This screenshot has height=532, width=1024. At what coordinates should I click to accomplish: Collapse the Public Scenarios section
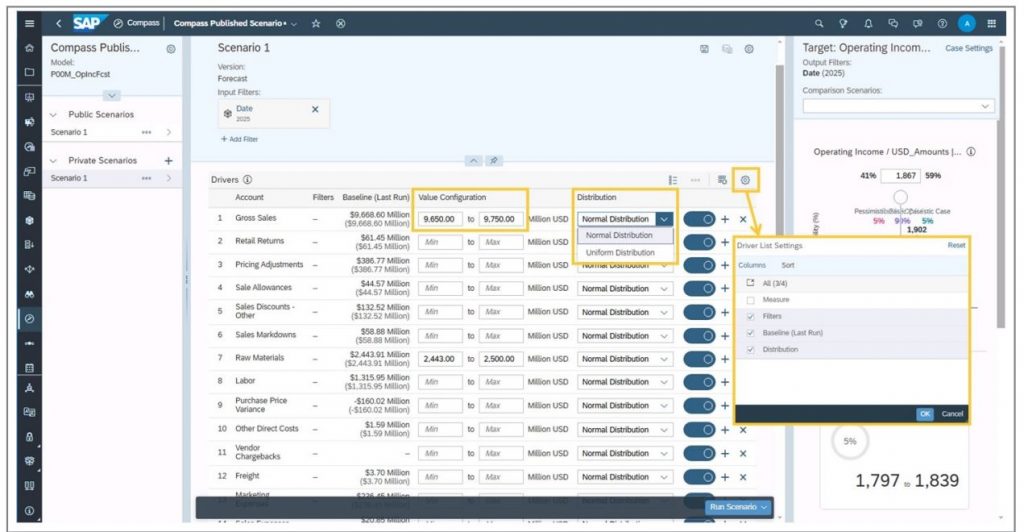click(x=54, y=115)
